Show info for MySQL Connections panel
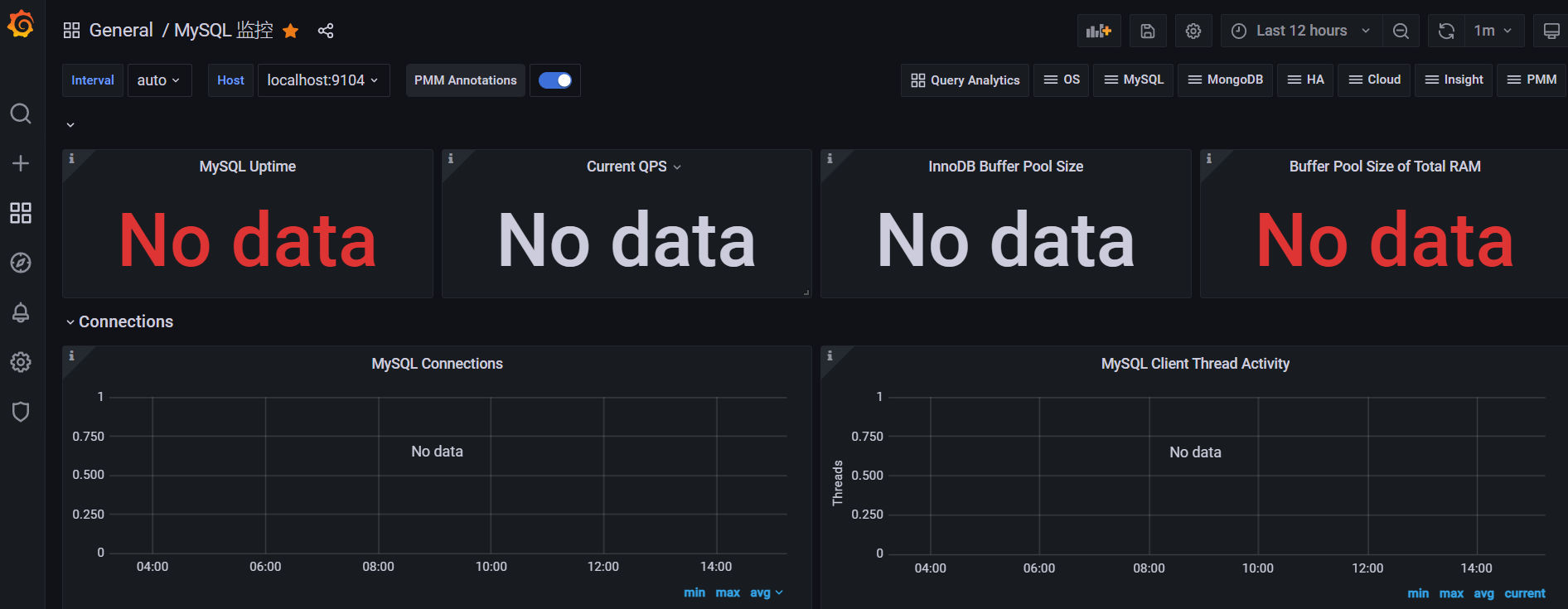 71,355
